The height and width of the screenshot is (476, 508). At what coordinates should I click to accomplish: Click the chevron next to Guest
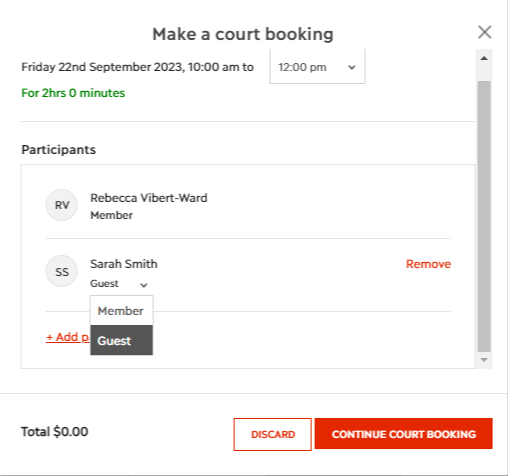[x=144, y=285]
